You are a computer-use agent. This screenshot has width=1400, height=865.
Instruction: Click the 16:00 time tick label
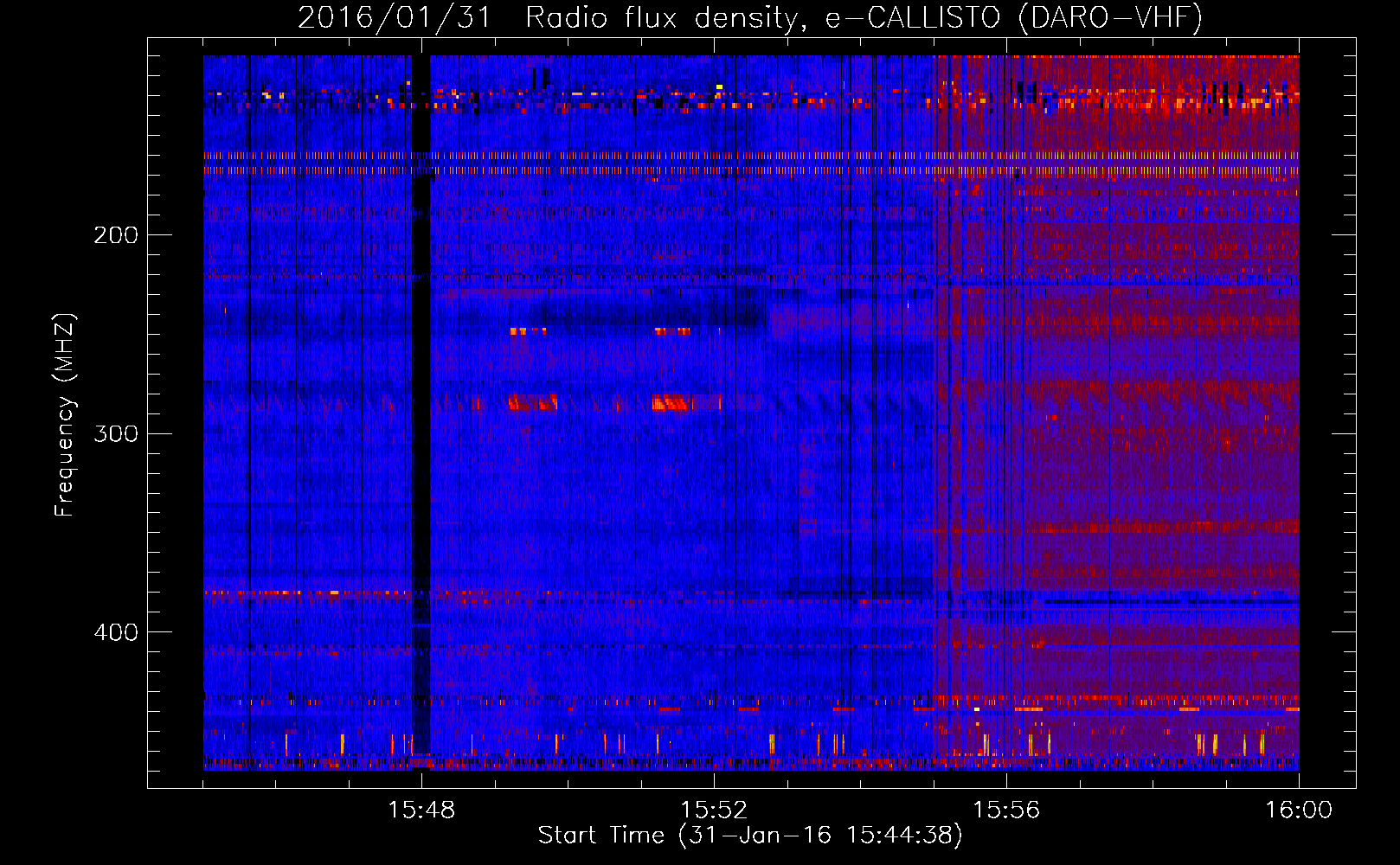pyautogui.click(x=1299, y=811)
